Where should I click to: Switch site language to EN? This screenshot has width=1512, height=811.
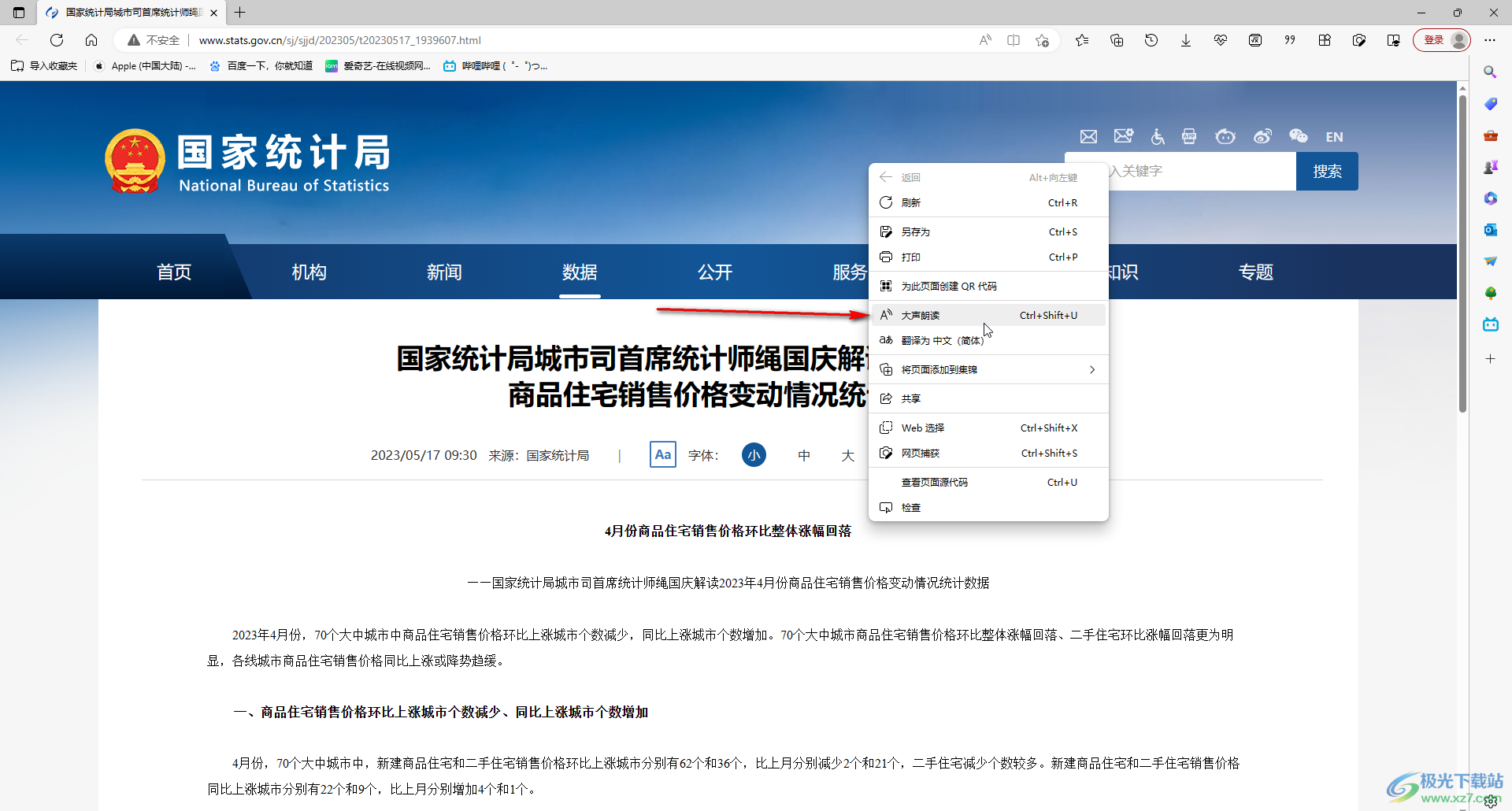[x=1334, y=137]
